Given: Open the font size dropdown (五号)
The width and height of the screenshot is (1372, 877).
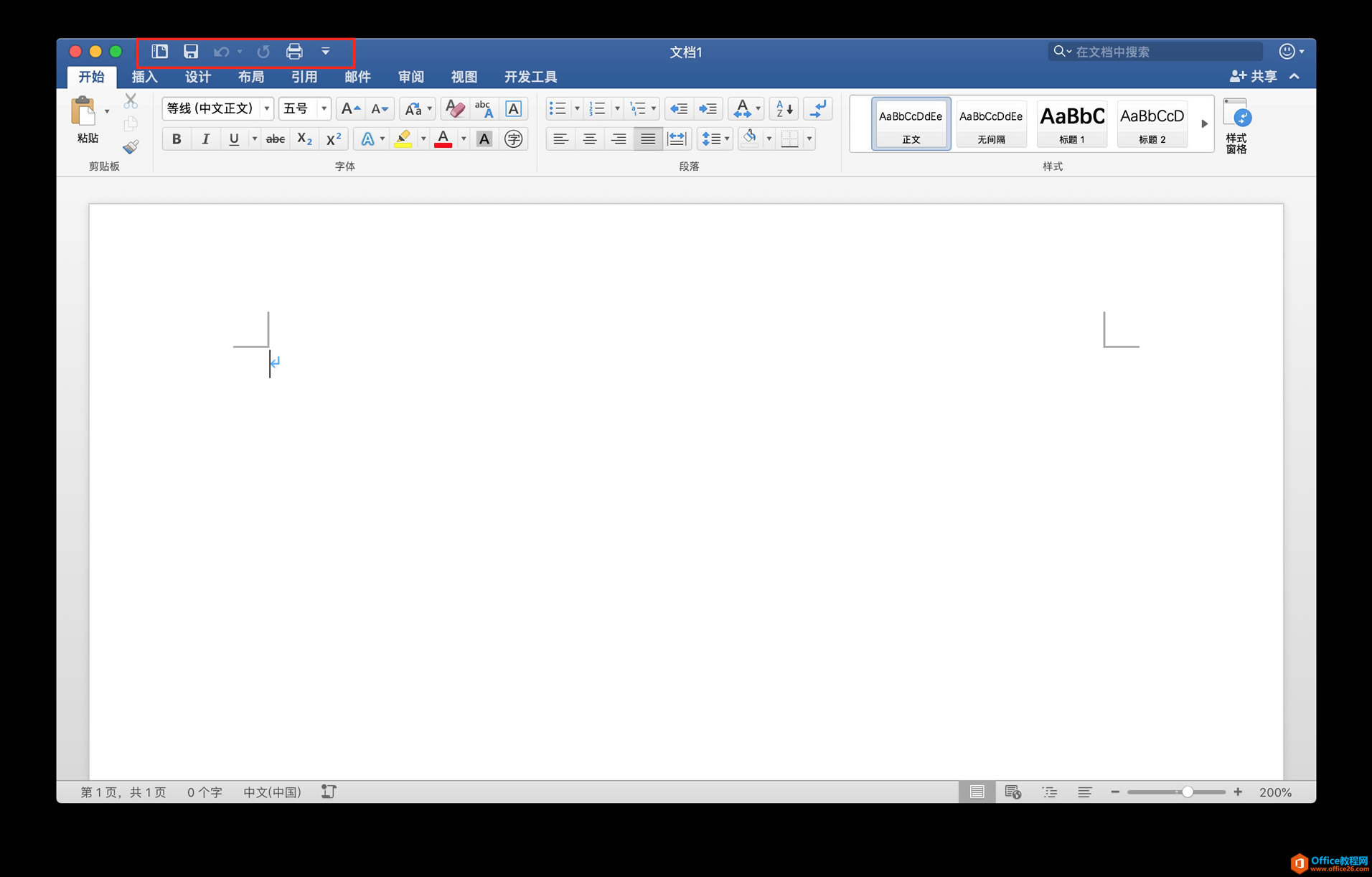Looking at the screenshot, I should click(324, 108).
